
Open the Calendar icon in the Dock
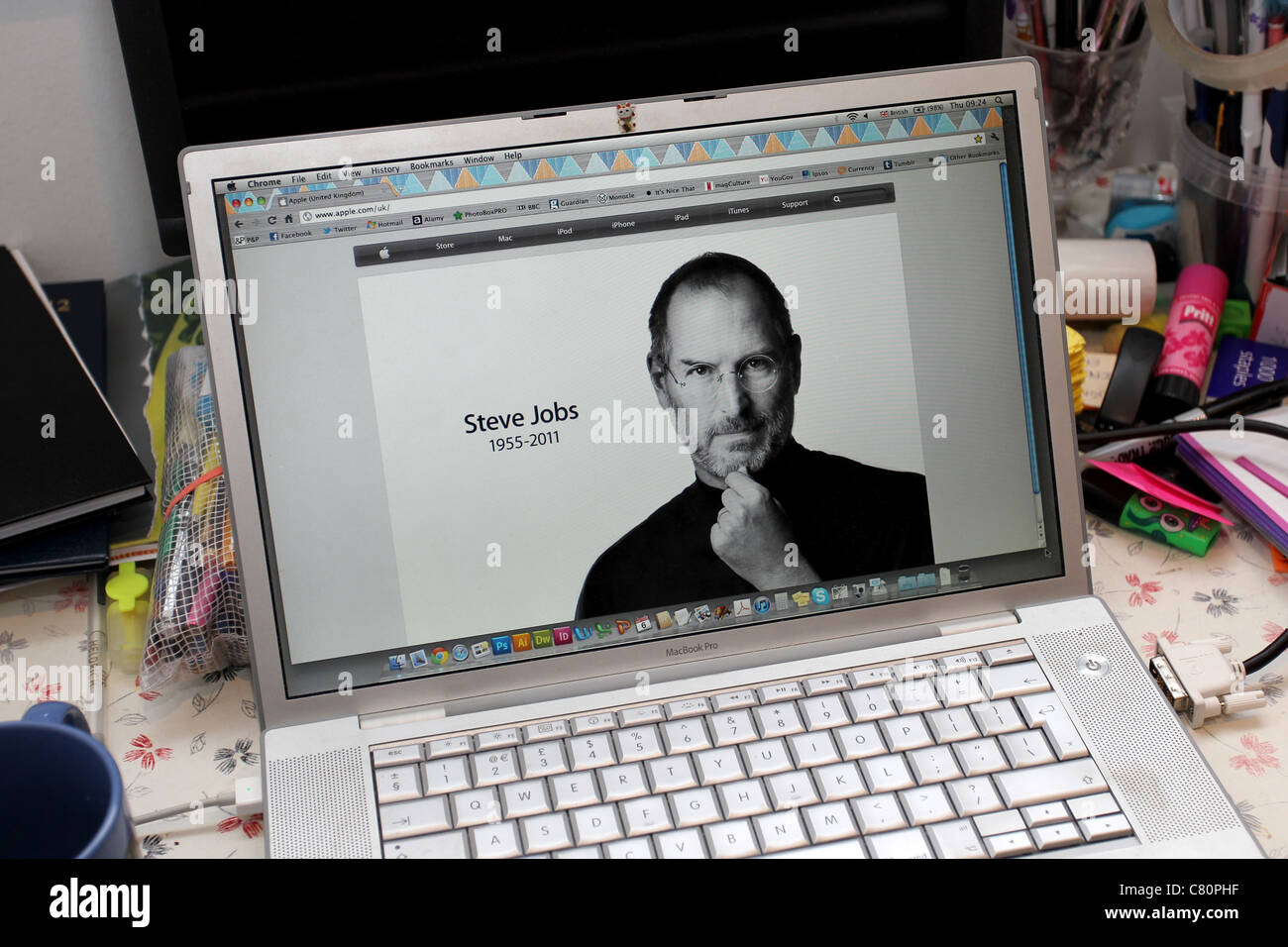[x=643, y=624]
